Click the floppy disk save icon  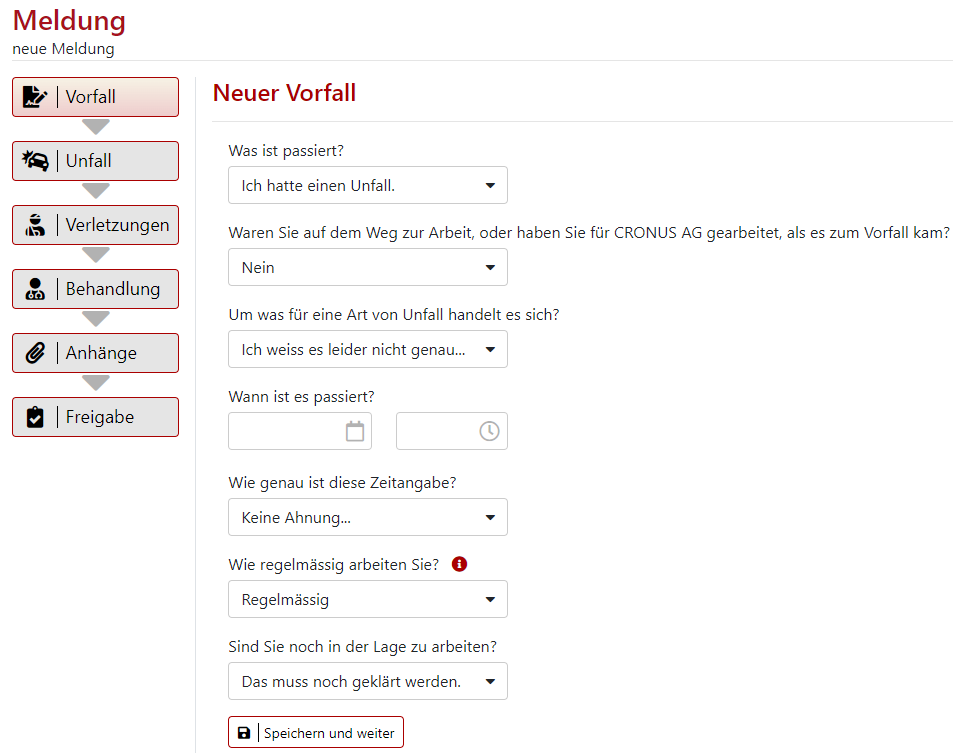pyautogui.click(x=244, y=733)
